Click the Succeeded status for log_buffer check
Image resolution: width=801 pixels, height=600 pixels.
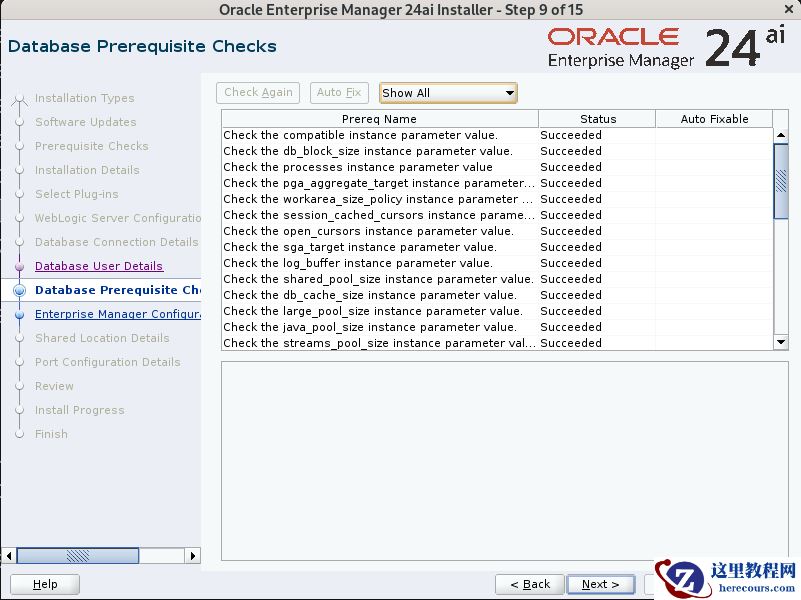(571, 263)
